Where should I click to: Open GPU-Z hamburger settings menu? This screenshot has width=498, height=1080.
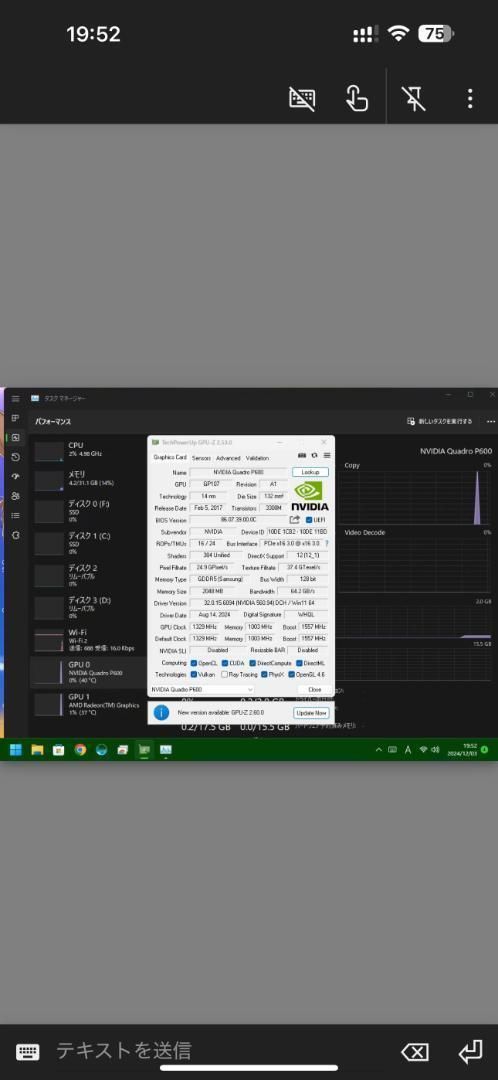tap(327, 455)
